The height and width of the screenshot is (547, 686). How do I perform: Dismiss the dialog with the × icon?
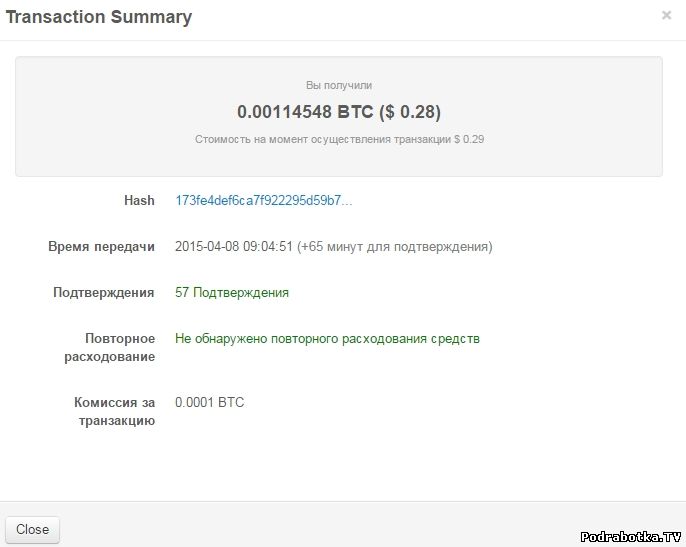point(667,16)
